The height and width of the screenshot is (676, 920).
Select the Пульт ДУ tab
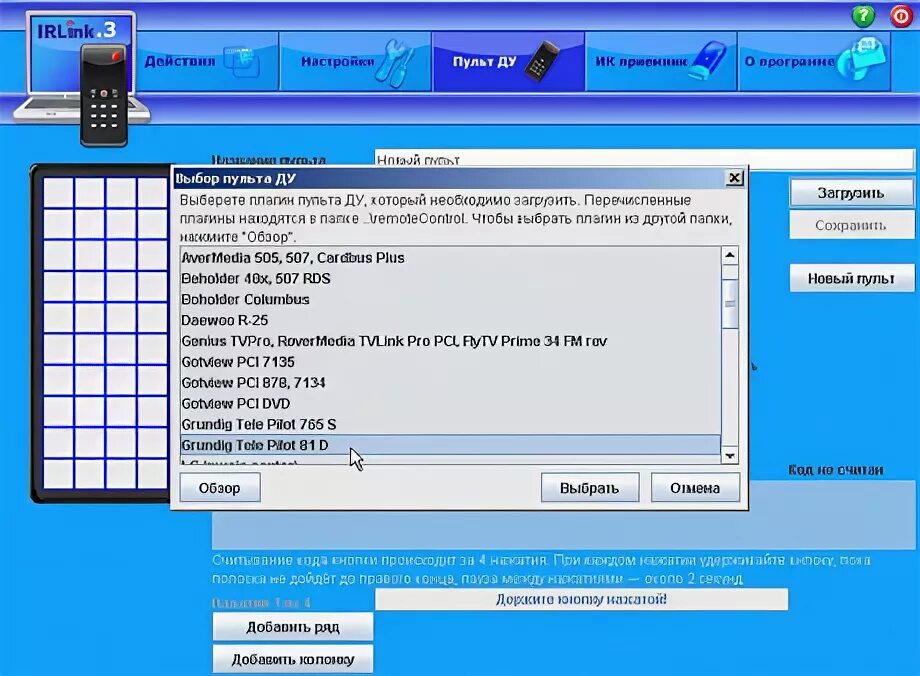509,62
